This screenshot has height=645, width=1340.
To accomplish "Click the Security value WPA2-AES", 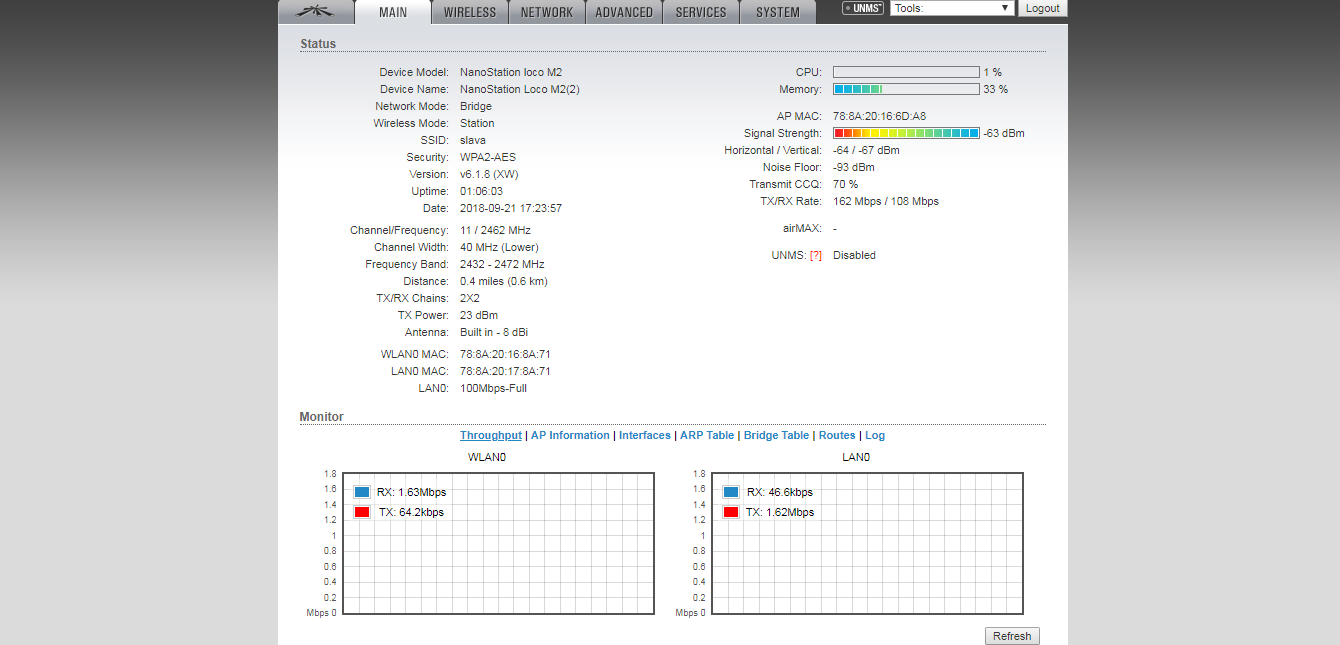I will pyautogui.click(x=488, y=157).
